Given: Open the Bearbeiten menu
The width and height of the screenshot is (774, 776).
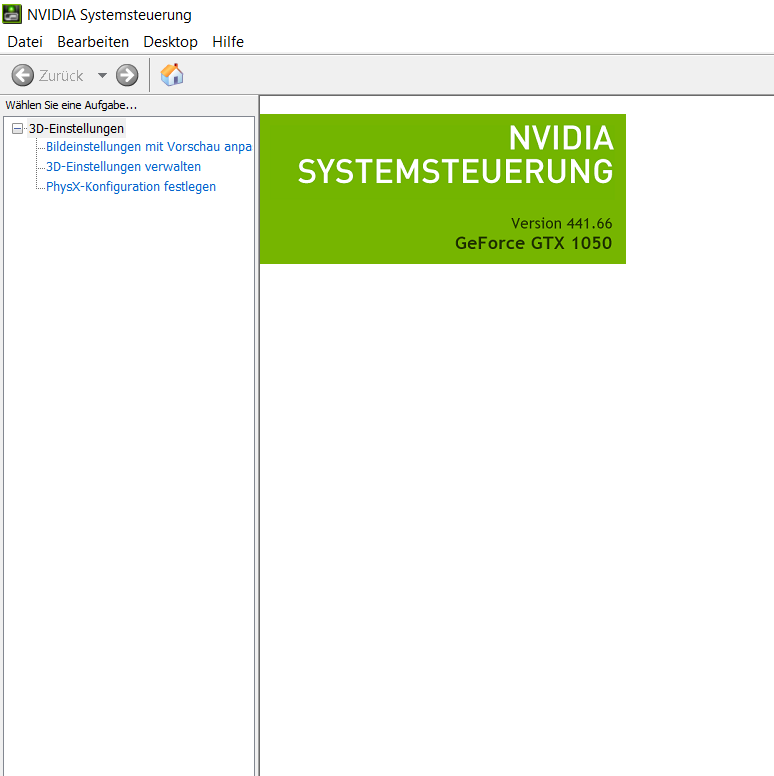Looking at the screenshot, I should click(93, 42).
